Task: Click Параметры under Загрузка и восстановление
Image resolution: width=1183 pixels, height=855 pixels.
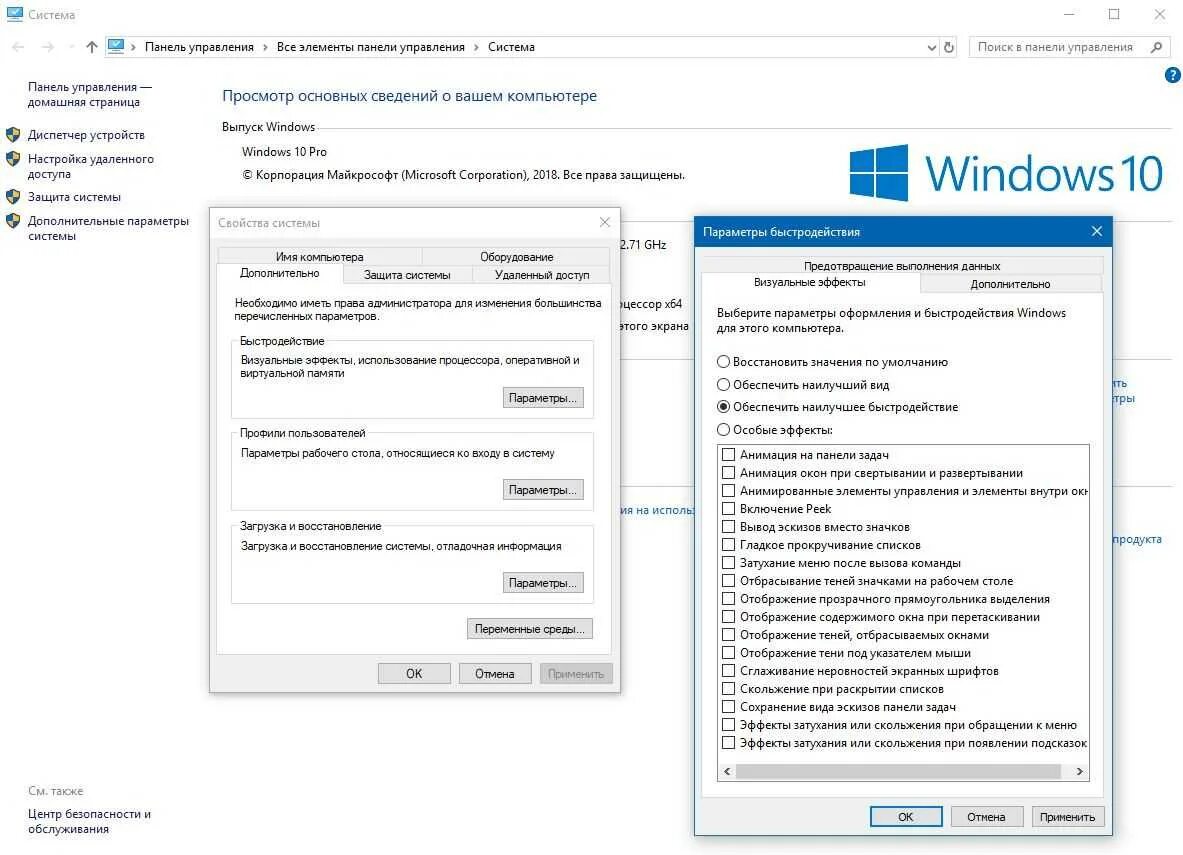Action: (x=543, y=583)
